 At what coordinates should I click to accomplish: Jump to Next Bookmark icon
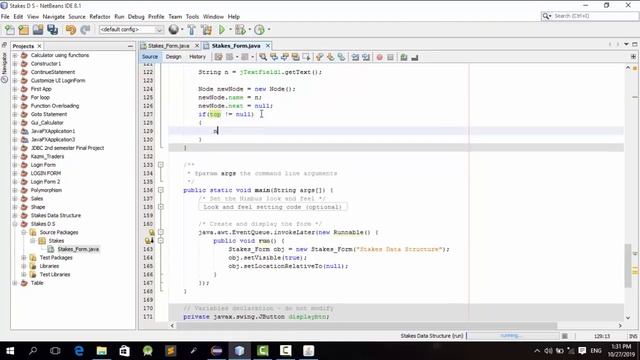(330, 58)
